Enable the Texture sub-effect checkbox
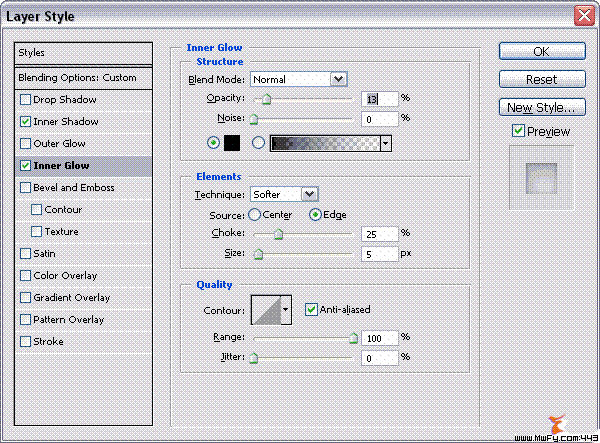600x443 pixels. pos(36,232)
